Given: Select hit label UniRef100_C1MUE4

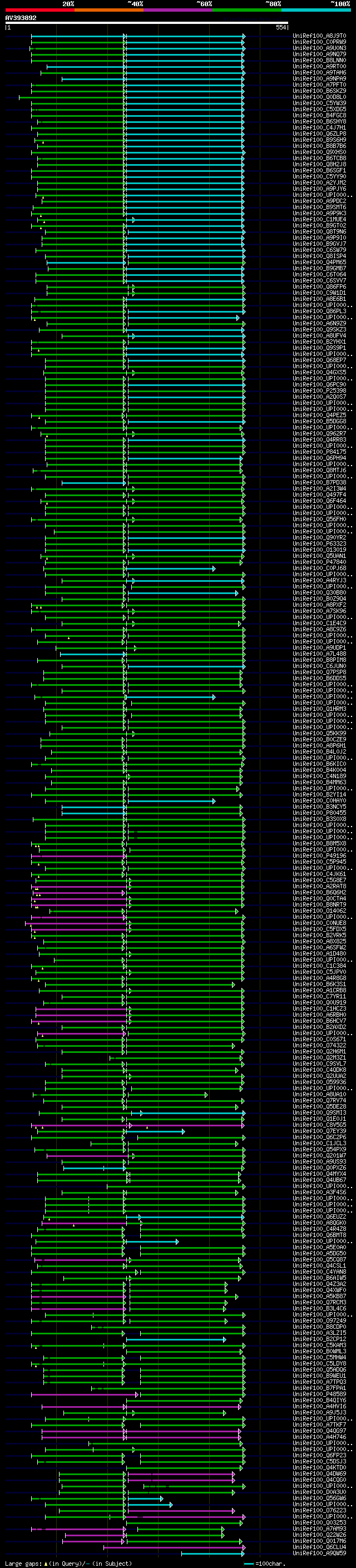Looking at the screenshot, I should click(x=319, y=219).
